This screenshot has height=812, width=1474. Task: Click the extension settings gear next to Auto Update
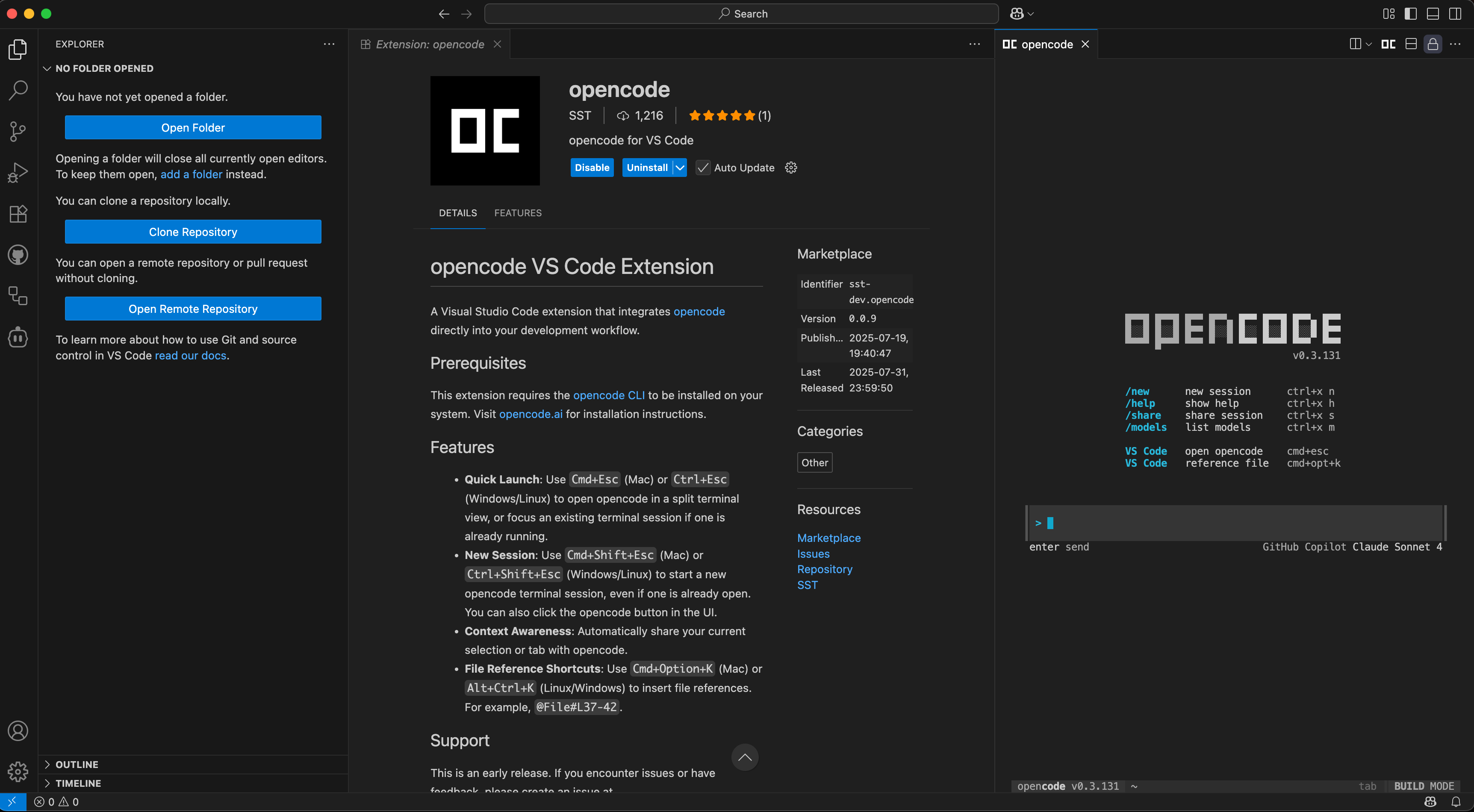point(791,167)
